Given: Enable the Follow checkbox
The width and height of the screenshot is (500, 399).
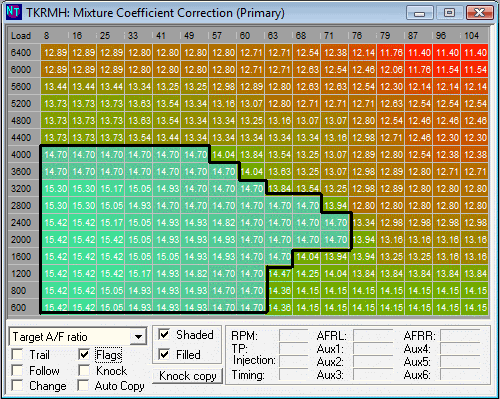Looking at the screenshot, I should (17, 370).
